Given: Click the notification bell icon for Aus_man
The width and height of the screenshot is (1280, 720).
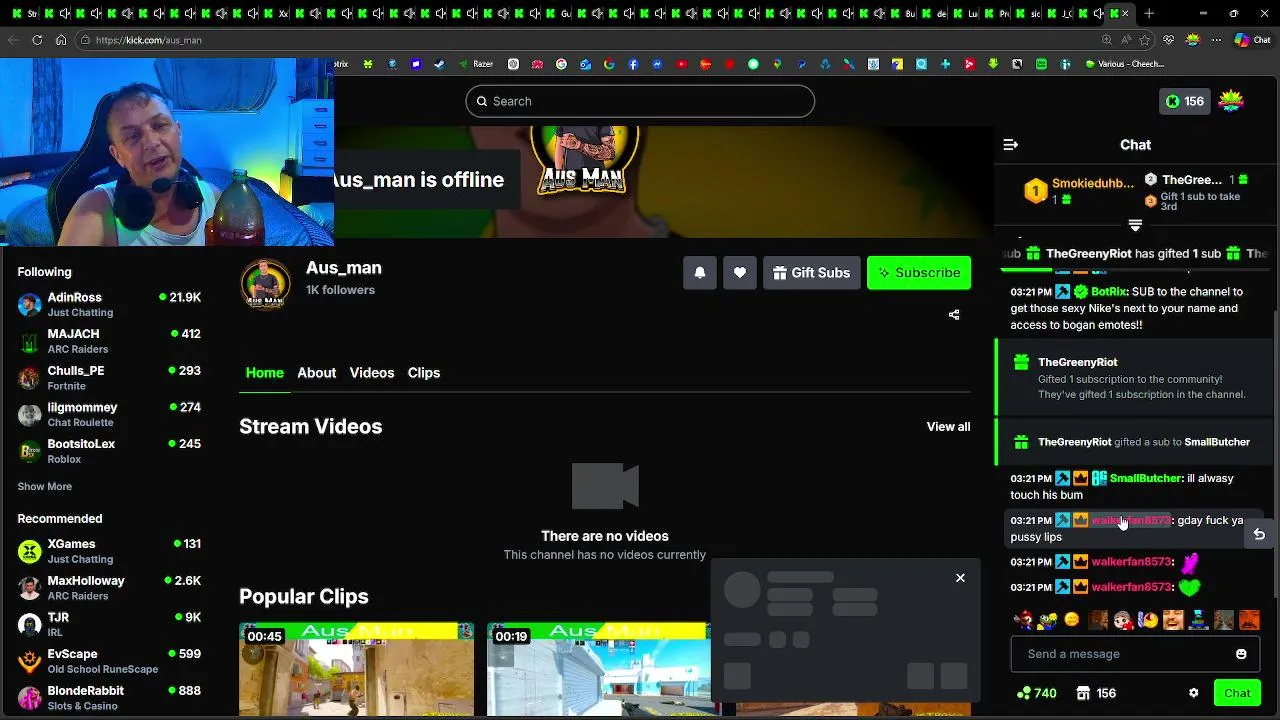Looking at the screenshot, I should 700,272.
